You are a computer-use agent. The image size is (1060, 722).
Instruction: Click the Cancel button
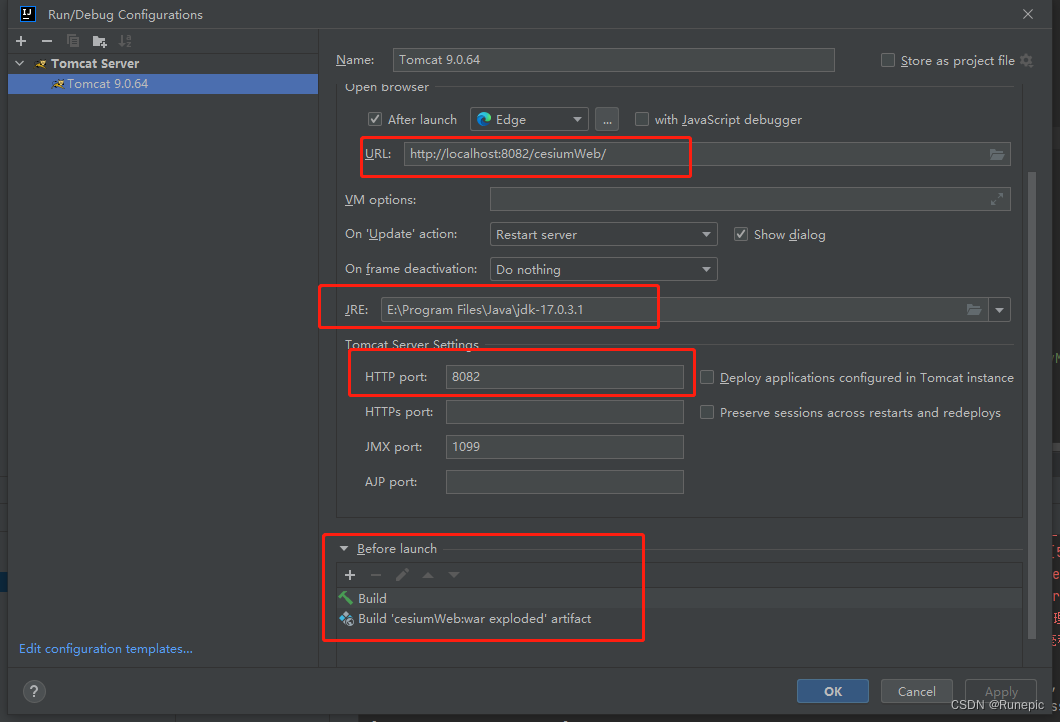pos(917,691)
